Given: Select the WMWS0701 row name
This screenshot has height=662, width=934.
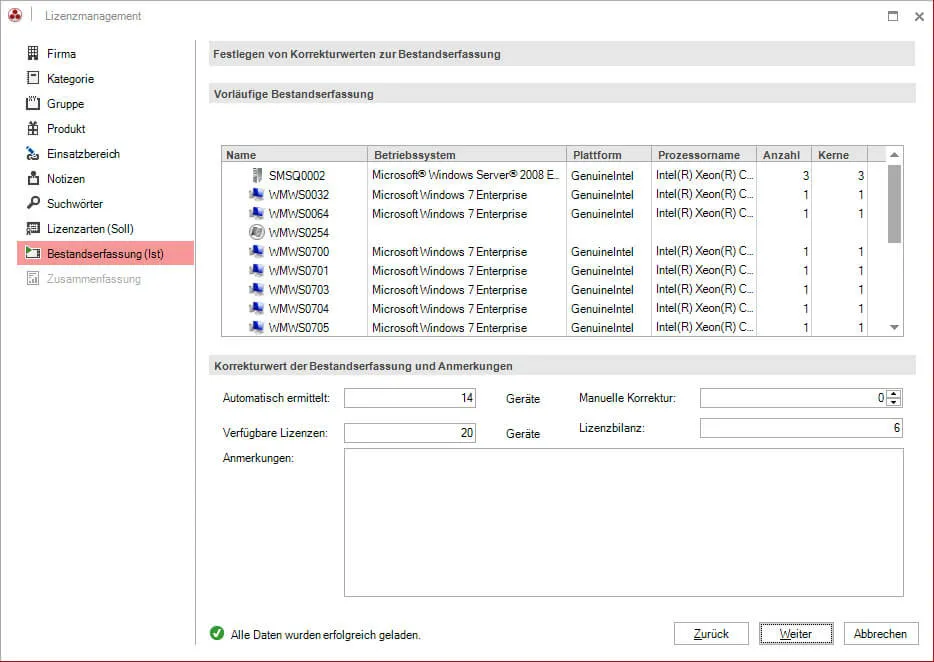Looking at the screenshot, I should pyautogui.click(x=298, y=271).
